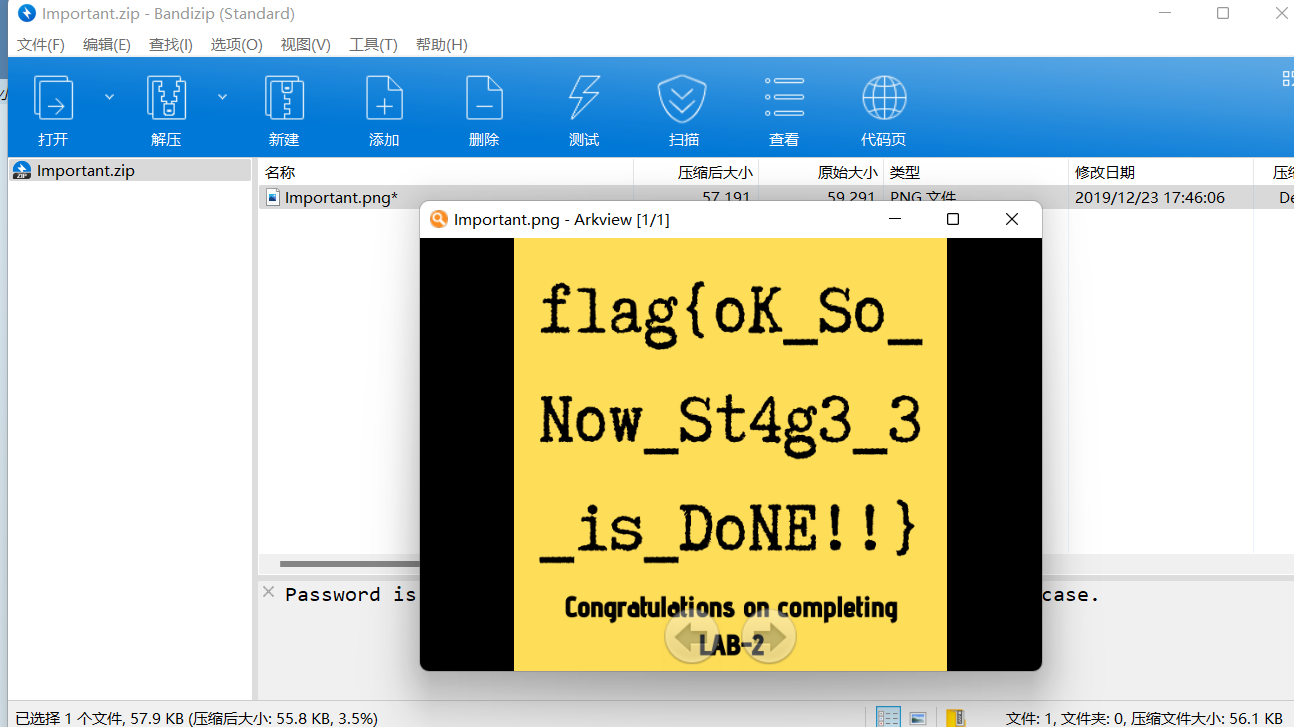This screenshot has width=1294, height=727.
Task: Switch to details list view in status bar
Action: pyautogui.click(x=888, y=717)
